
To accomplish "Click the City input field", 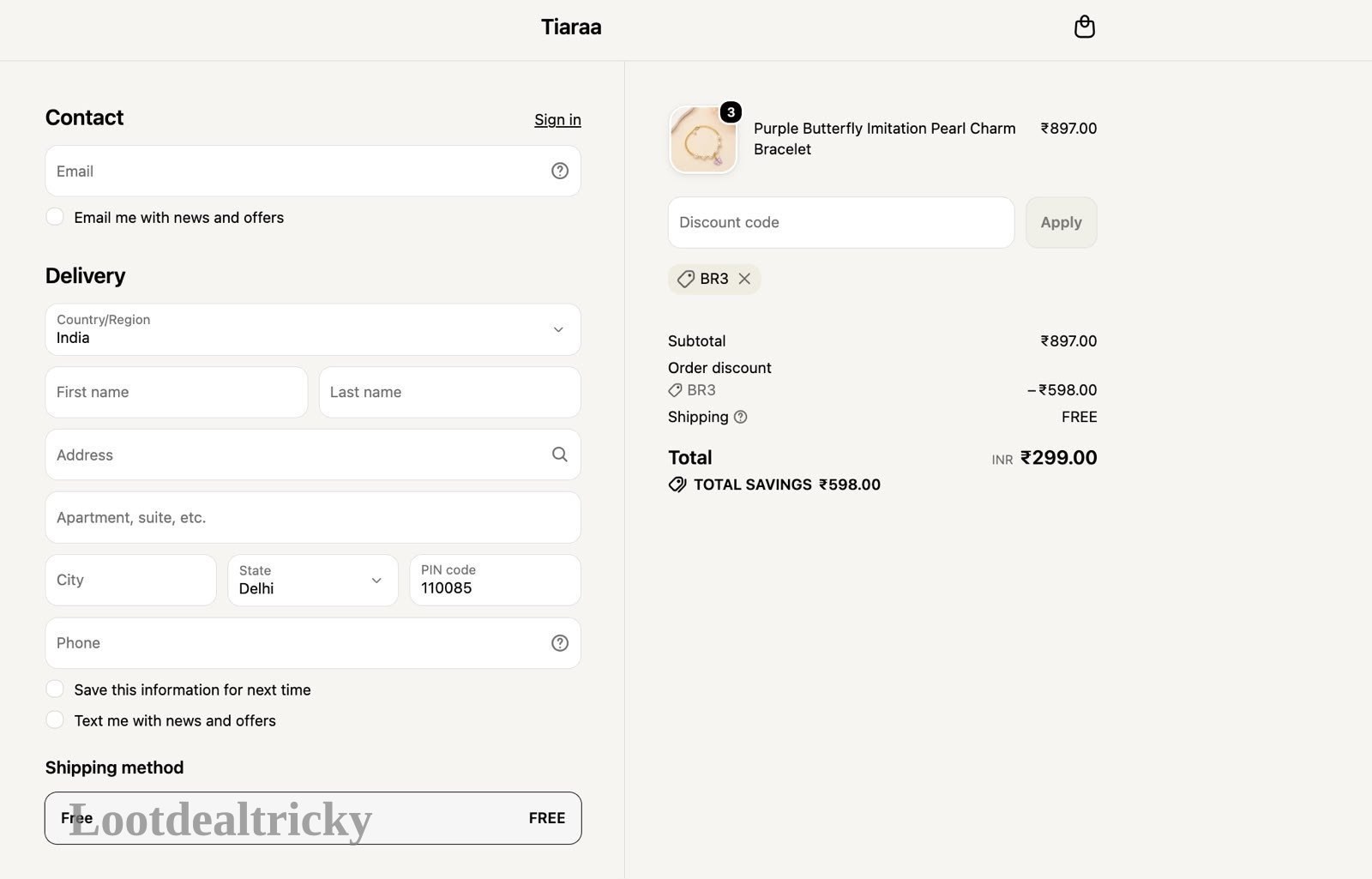I will (x=130, y=580).
